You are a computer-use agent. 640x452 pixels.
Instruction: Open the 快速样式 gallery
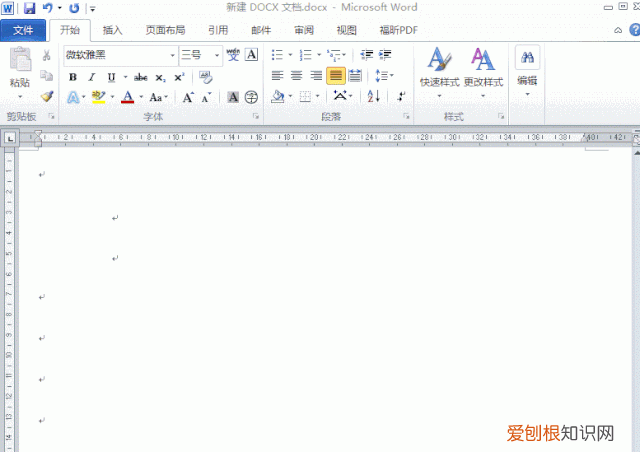click(x=439, y=72)
